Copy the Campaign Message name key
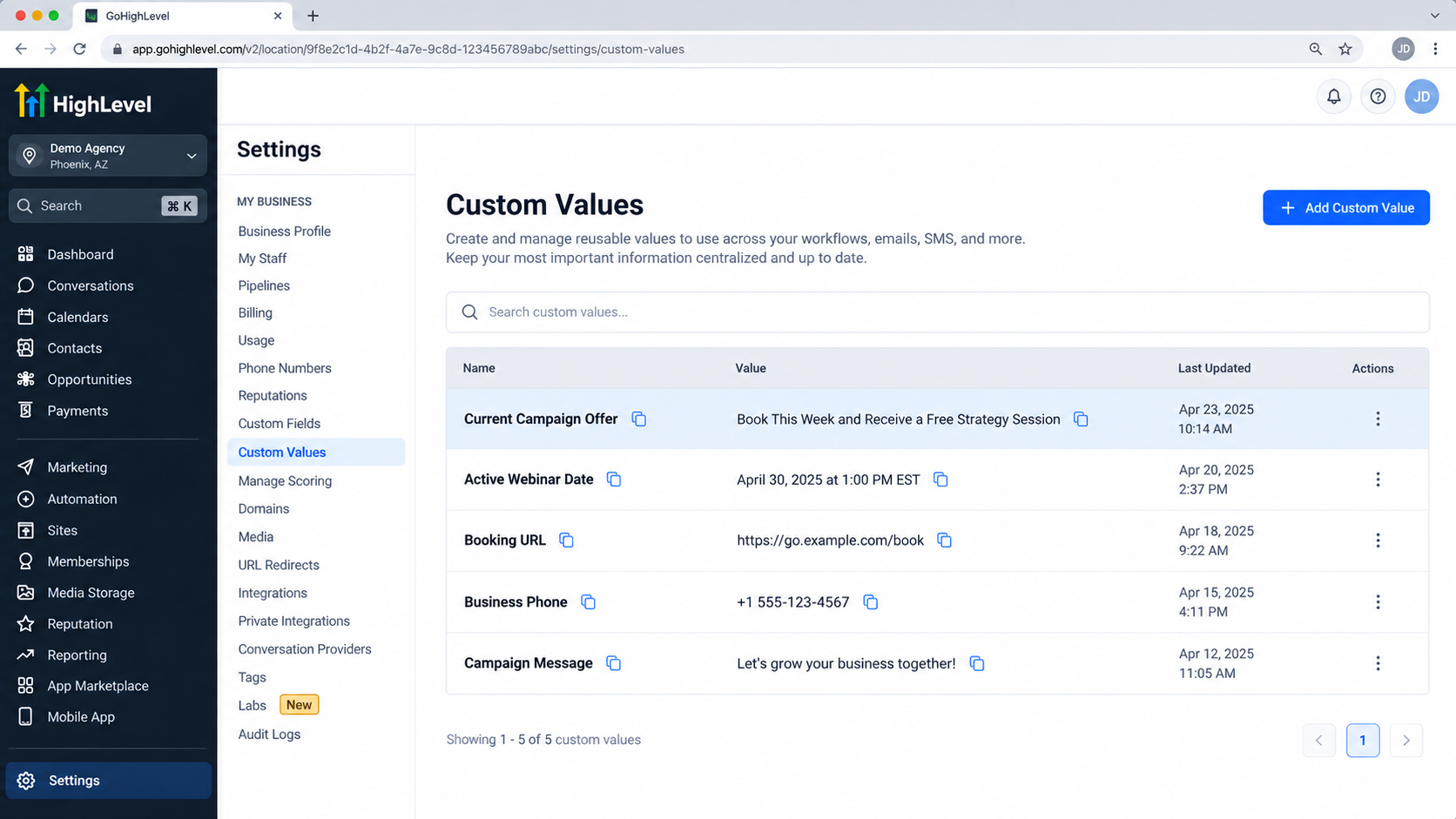The width and height of the screenshot is (1456, 819). pos(613,663)
